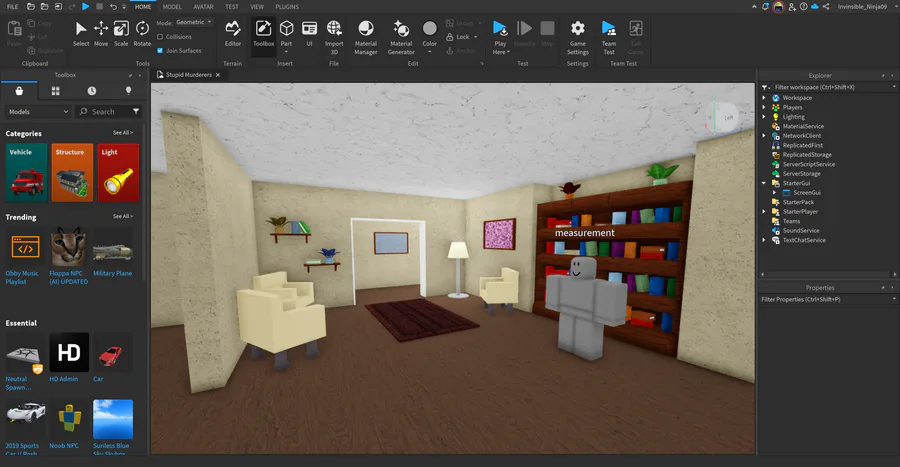Close the Stupid Murderers tab
Screen dimensions: 900x467
click(x=218, y=75)
